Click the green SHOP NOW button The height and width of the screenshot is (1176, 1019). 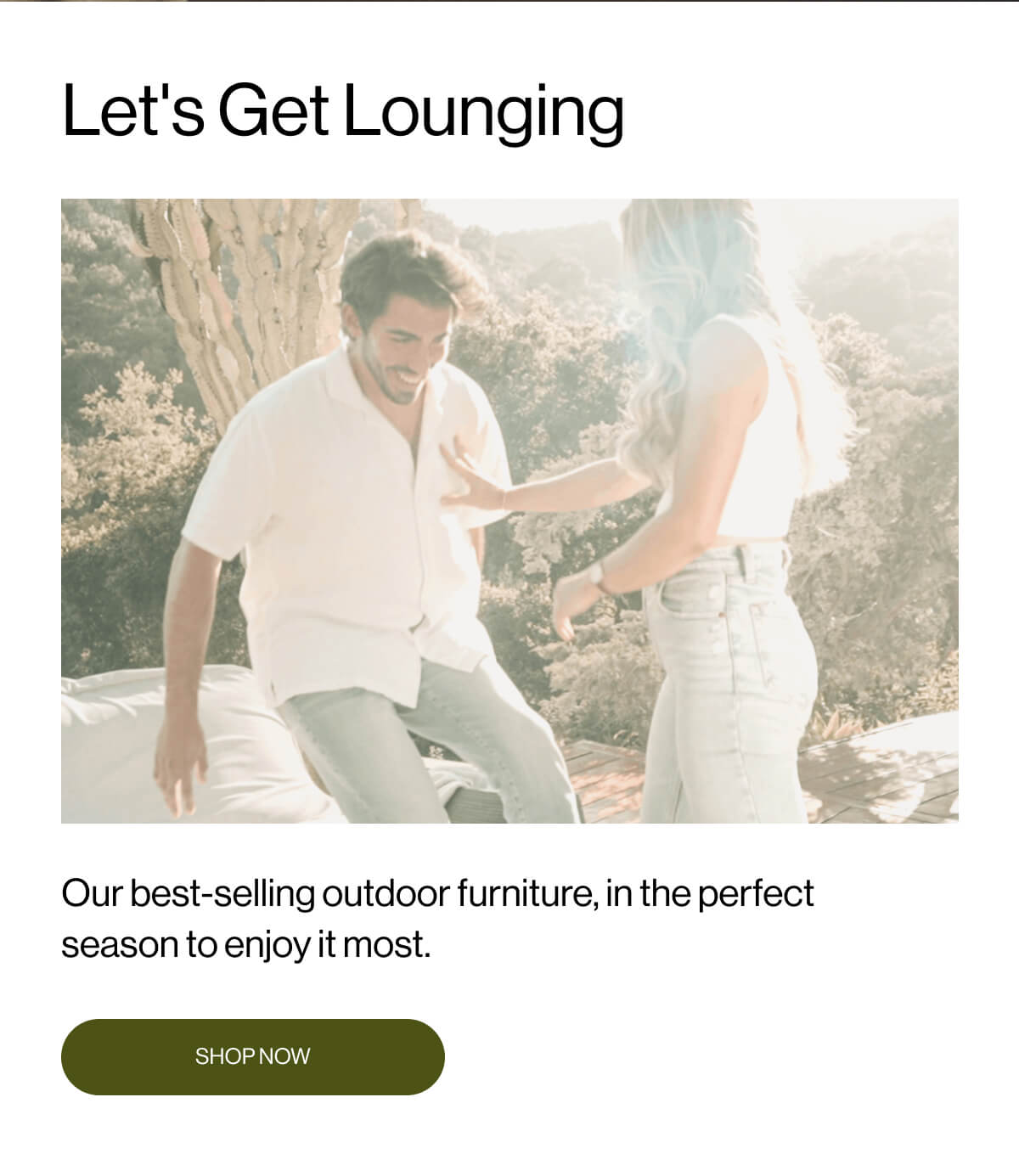253,1056
